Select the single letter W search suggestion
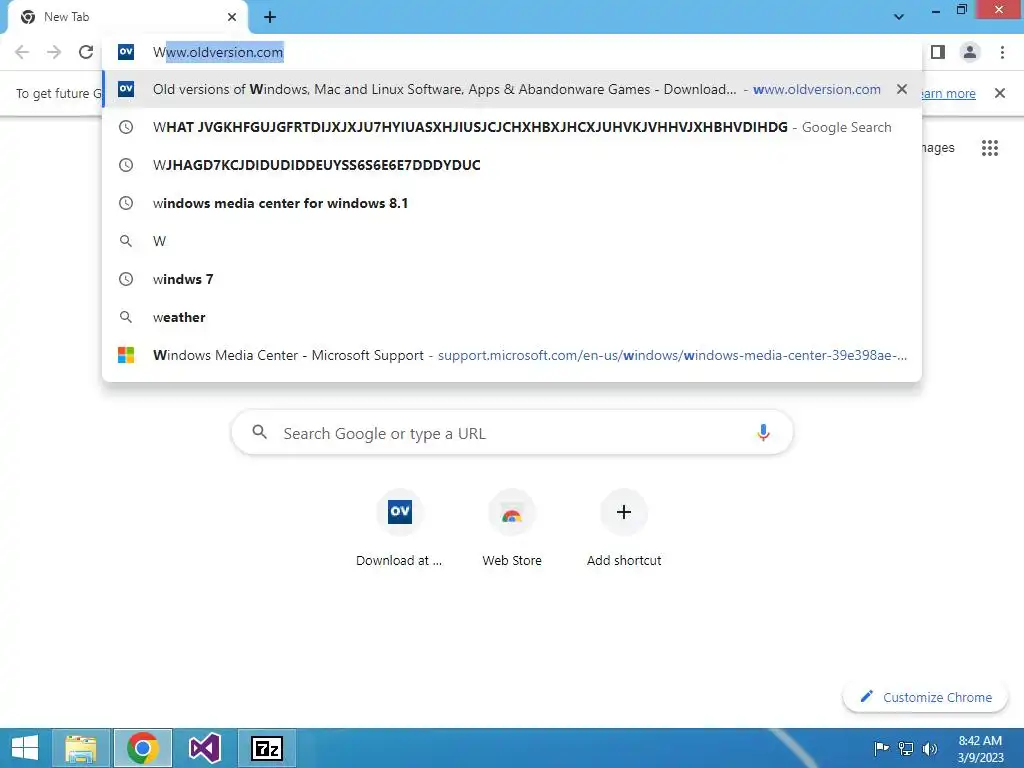Viewport: 1024px width, 768px height. click(512, 241)
